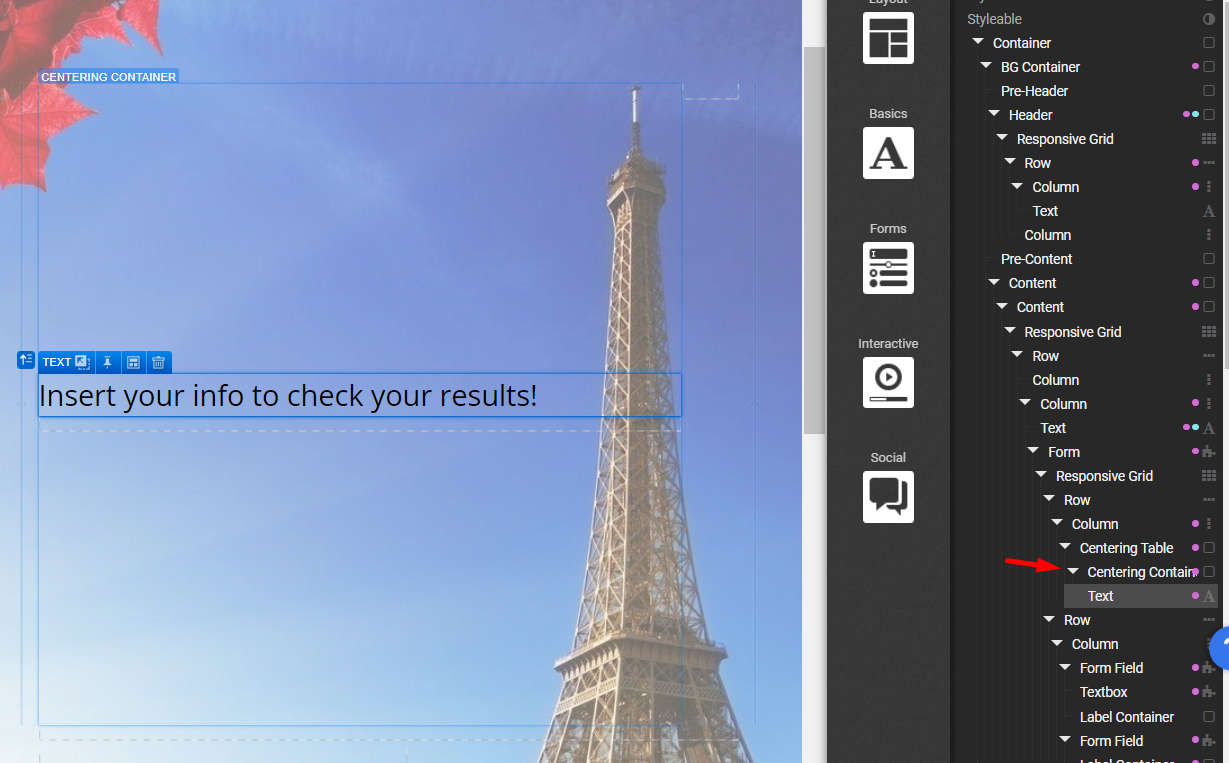
Task: Open the Layout widgets category icon
Action: 888,38
